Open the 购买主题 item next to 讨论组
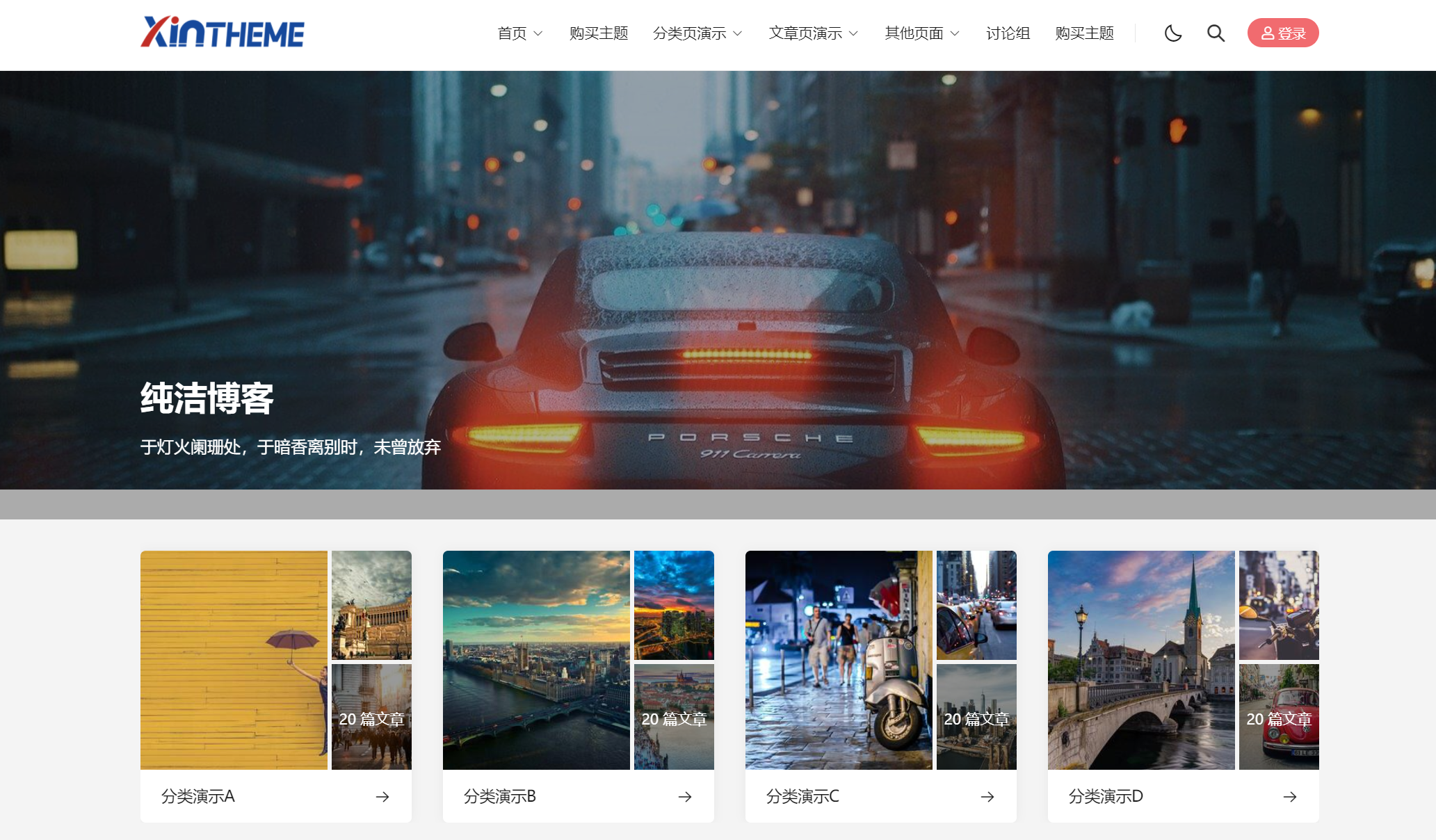Screen dimensions: 1436x840 pyautogui.click(x=1085, y=33)
